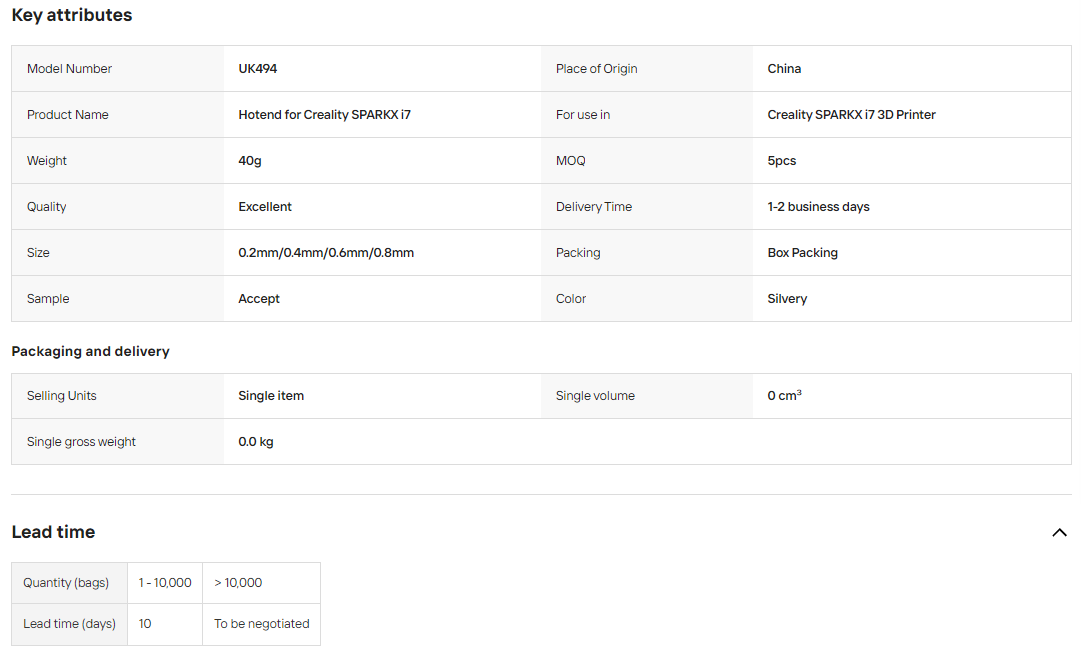Click the 'For use in' label
The image size is (1081, 658).
(583, 114)
